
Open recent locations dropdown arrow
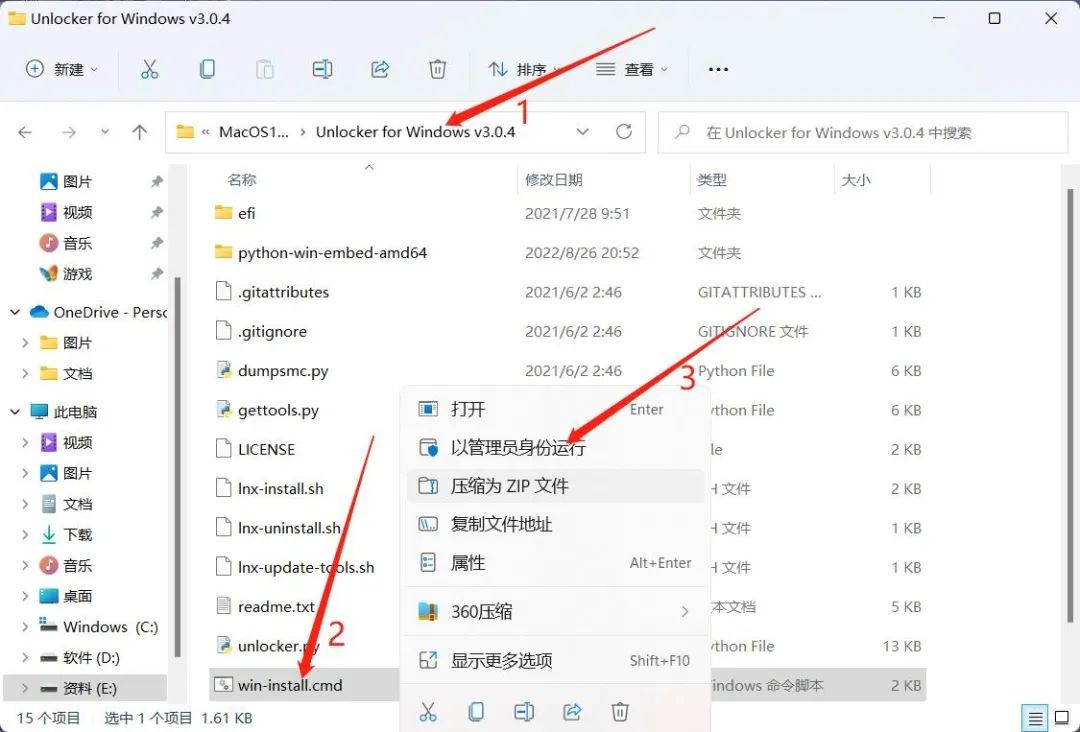point(105,132)
